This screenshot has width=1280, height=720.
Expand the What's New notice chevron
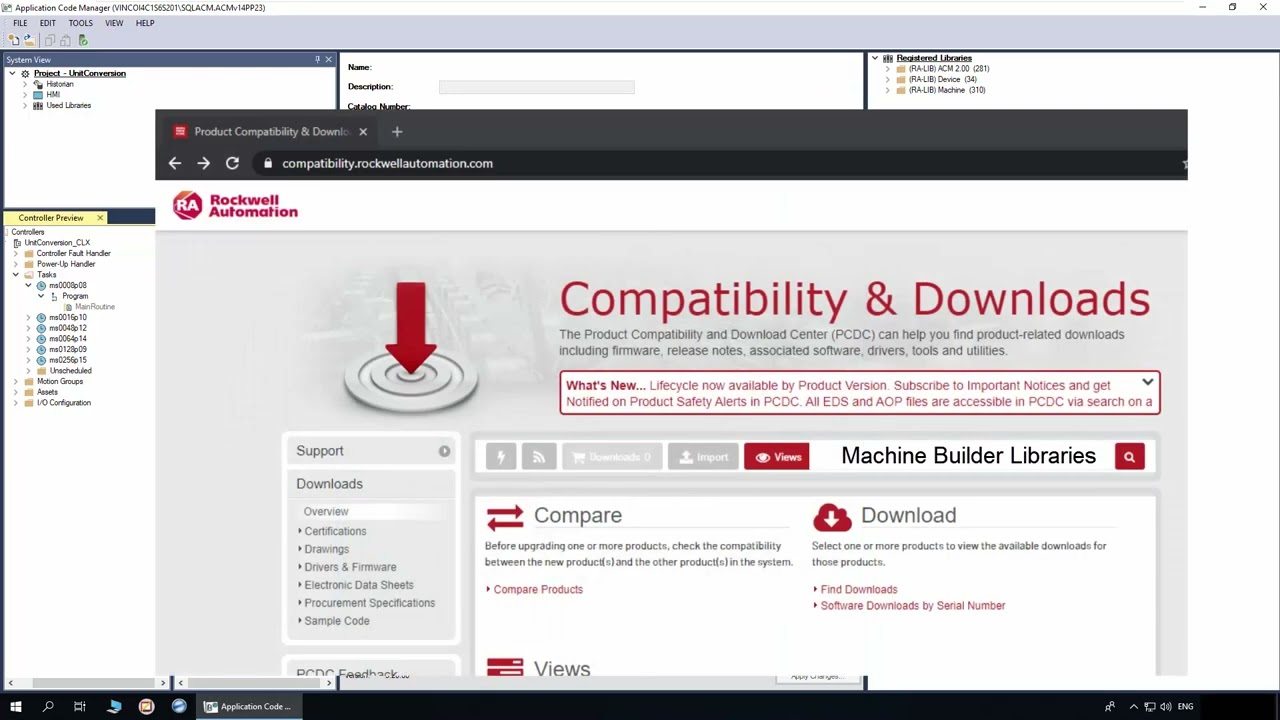[1148, 383]
